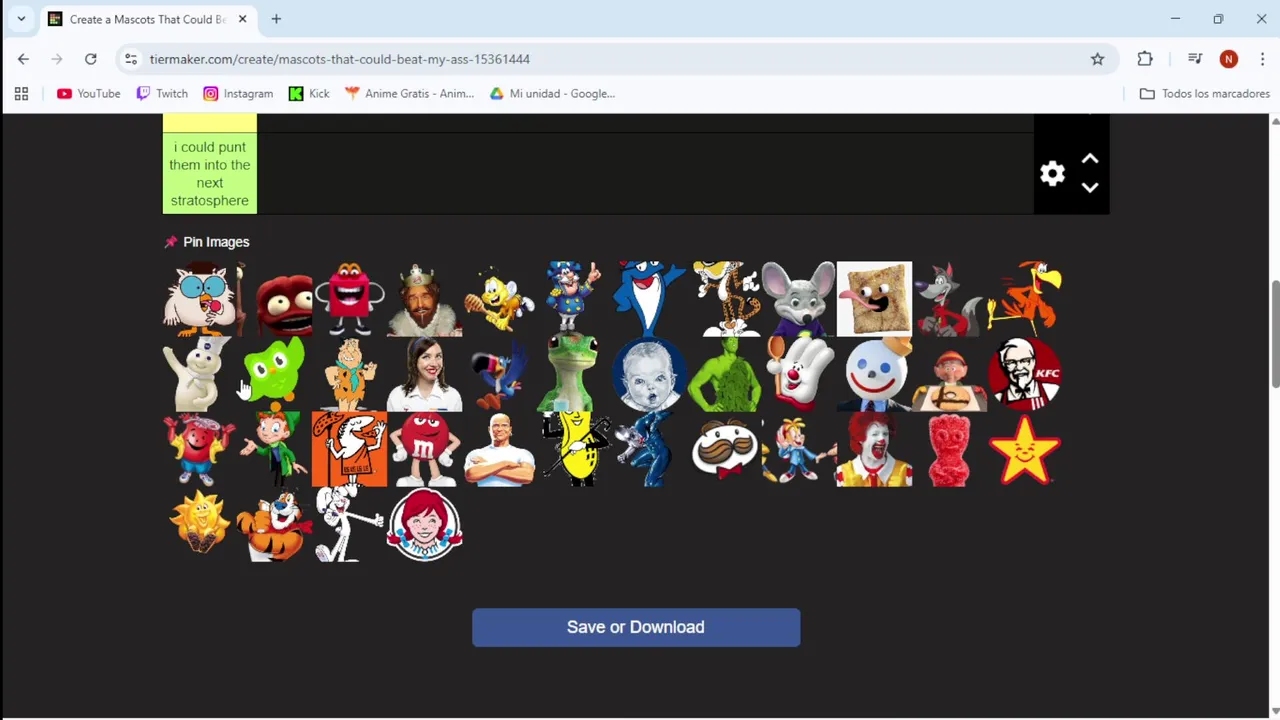Reload the tiermaker page
Screen dimensions: 1280x720
[x=90, y=59]
